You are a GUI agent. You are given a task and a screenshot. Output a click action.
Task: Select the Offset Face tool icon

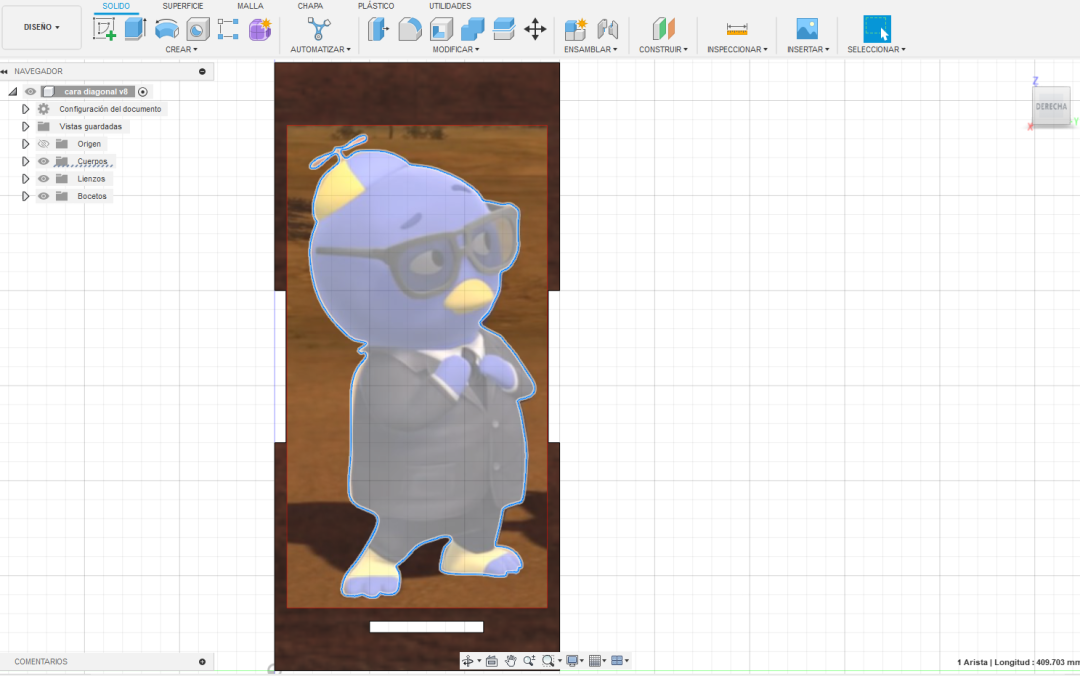coord(503,29)
